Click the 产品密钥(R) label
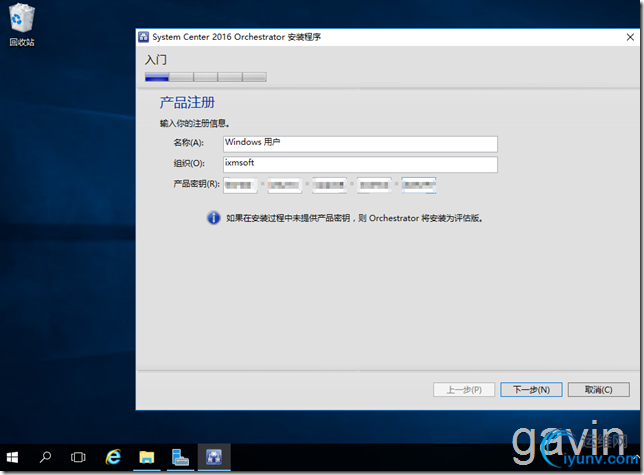The height and width of the screenshot is (475, 644). tap(196, 184)
